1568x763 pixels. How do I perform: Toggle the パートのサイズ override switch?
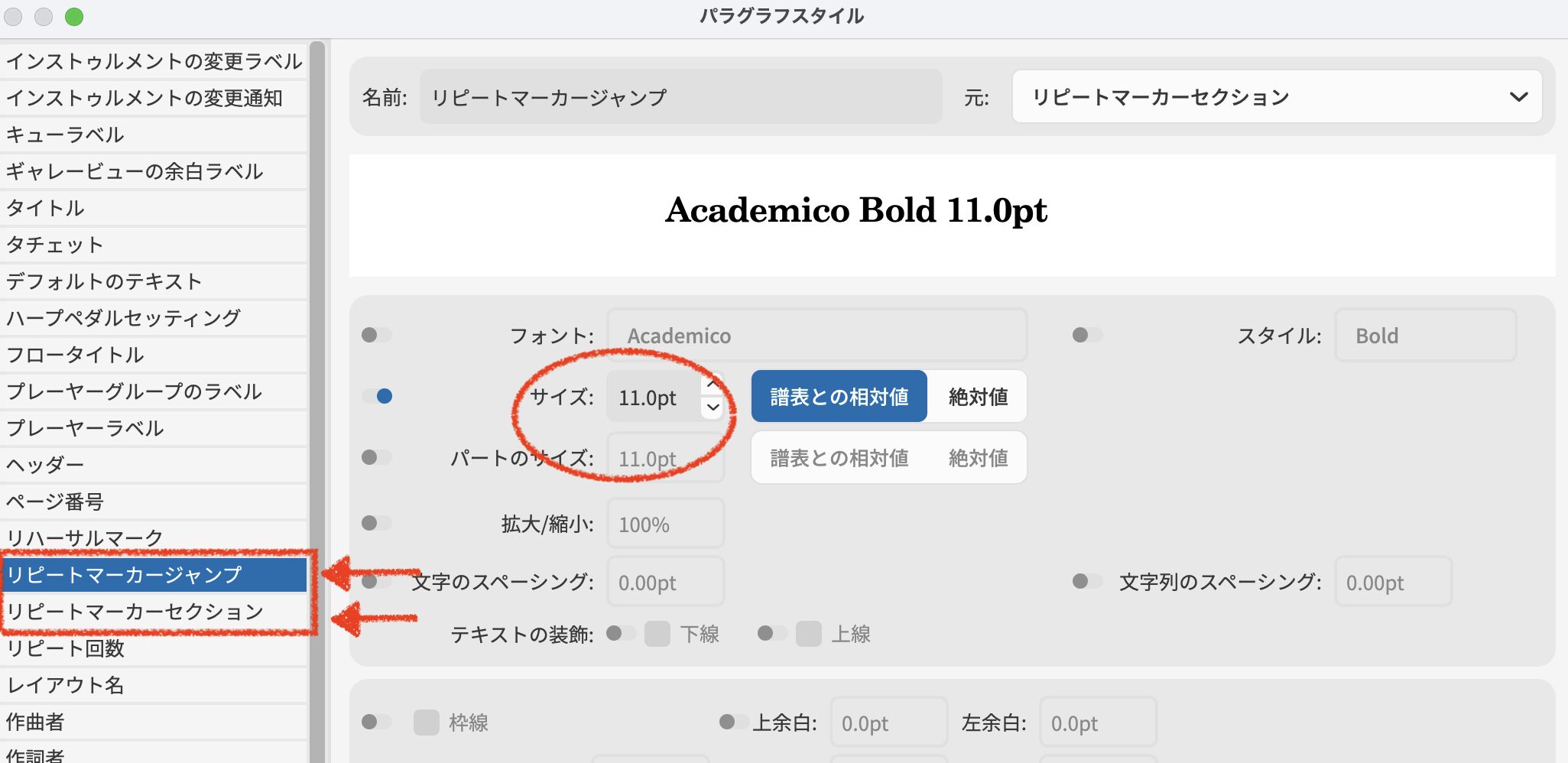point(376,457)
